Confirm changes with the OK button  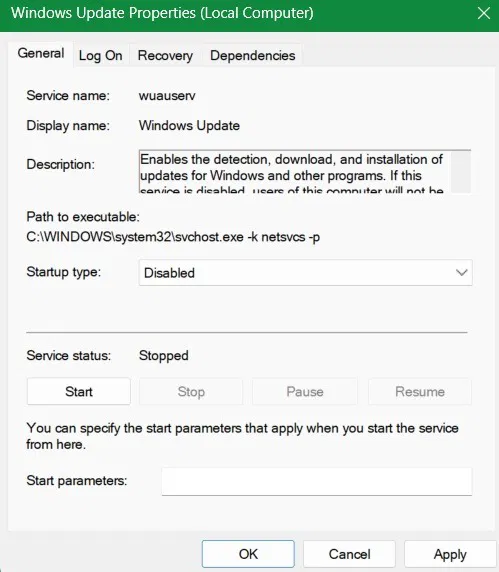248,554
